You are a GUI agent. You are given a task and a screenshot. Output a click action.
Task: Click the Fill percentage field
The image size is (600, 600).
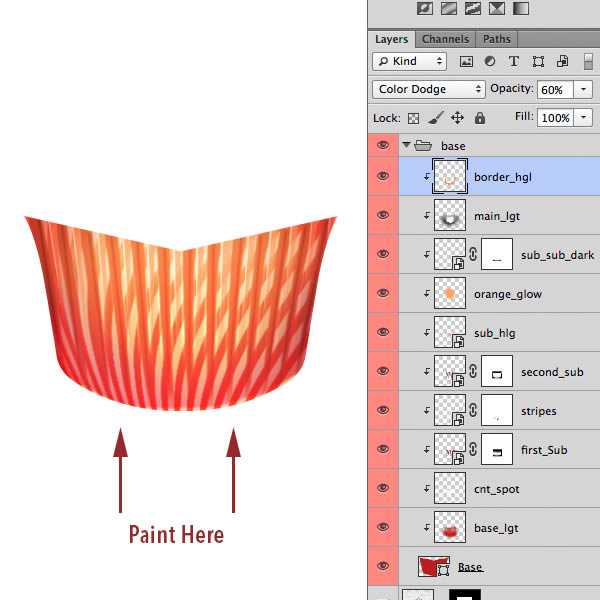coord(555,118)
